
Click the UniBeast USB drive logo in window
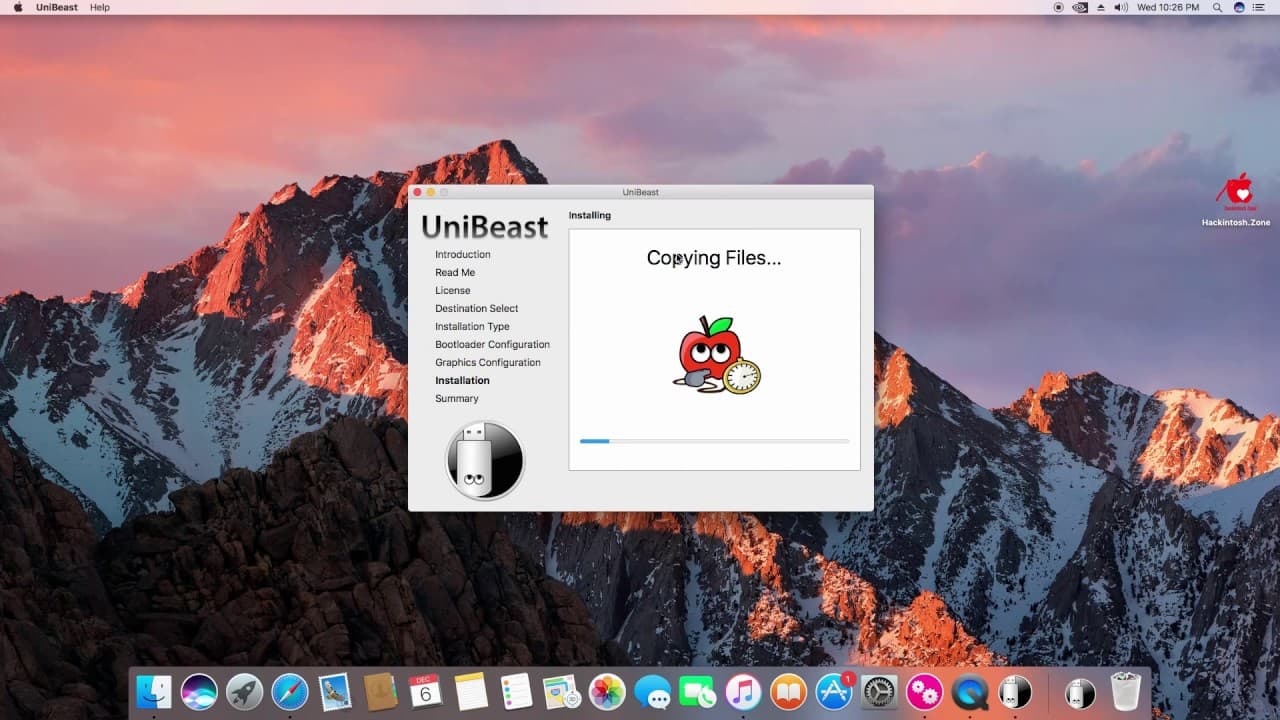pos(485,460)
